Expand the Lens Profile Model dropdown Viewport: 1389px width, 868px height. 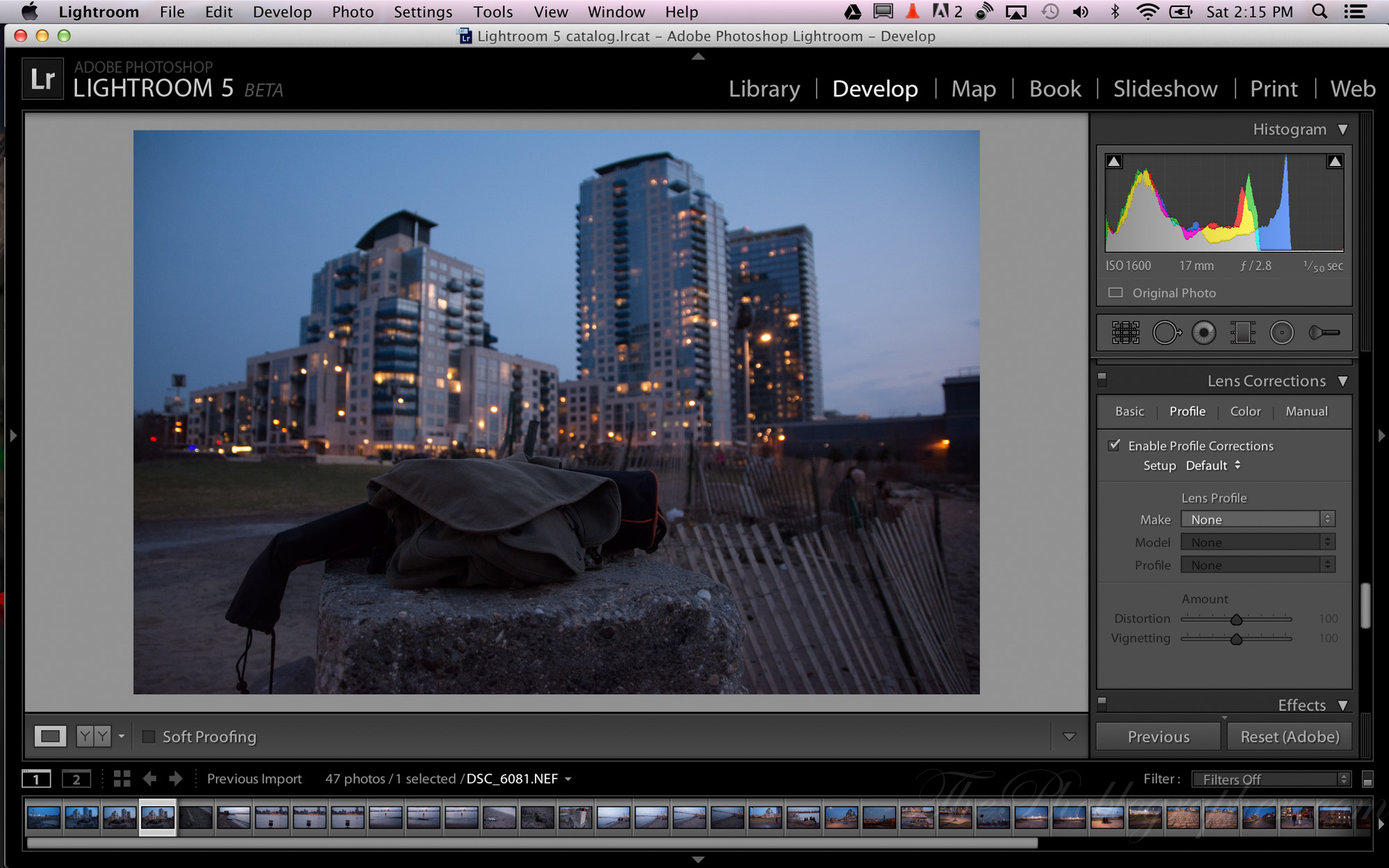pyautogui.click(x=1259, y=542)
